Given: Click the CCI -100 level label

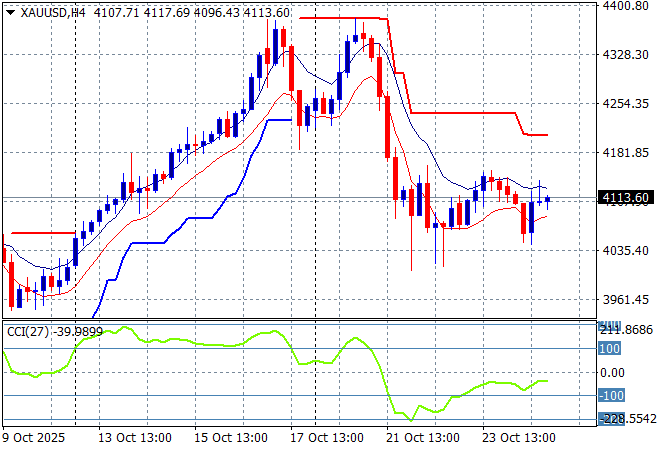Looking at the screenshot, I should (x=611, y=396).
